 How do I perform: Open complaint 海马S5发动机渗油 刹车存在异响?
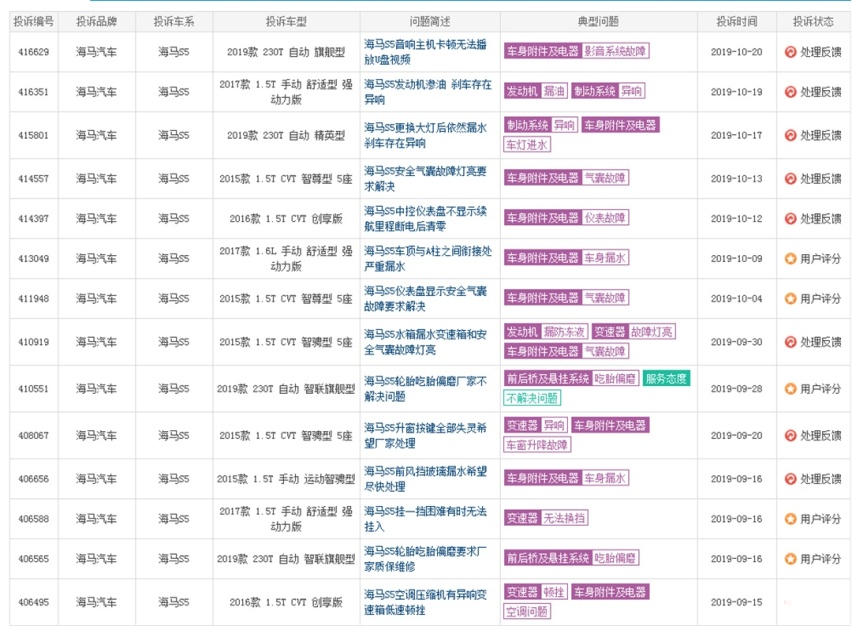point(428,92)
